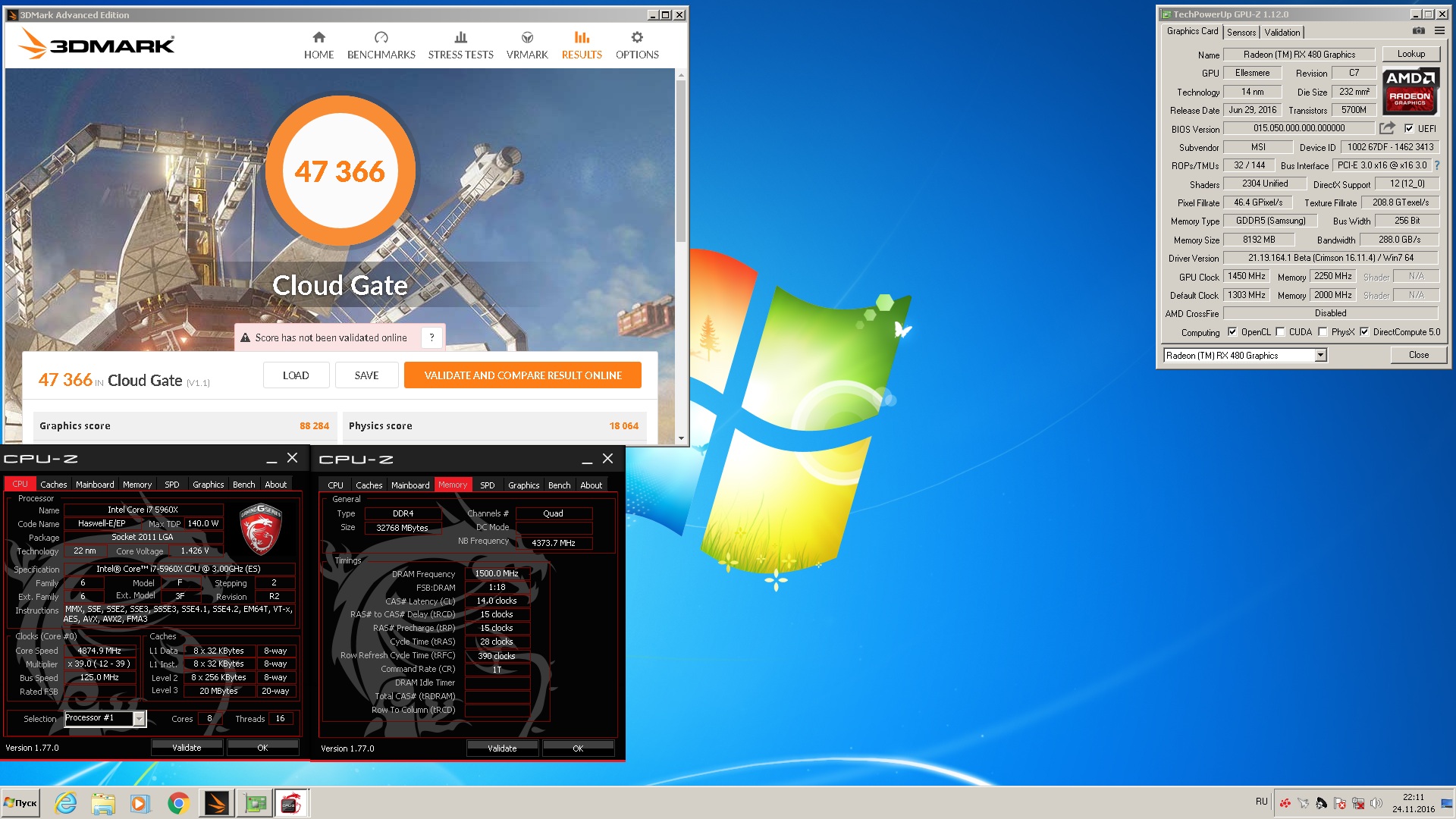Click the AMD Radeon logo in GPU-Z
The width and height of the screenshot is (1456, 819).
tap(1410, 90)
